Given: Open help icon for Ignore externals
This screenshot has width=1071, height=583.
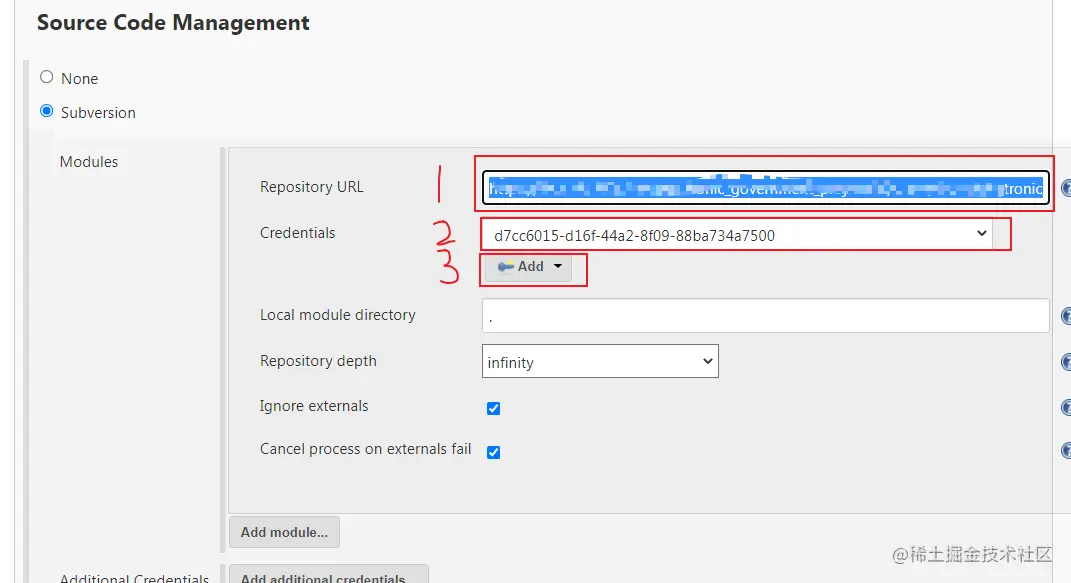Looking at the screenshot, I should click(1066, 408).
